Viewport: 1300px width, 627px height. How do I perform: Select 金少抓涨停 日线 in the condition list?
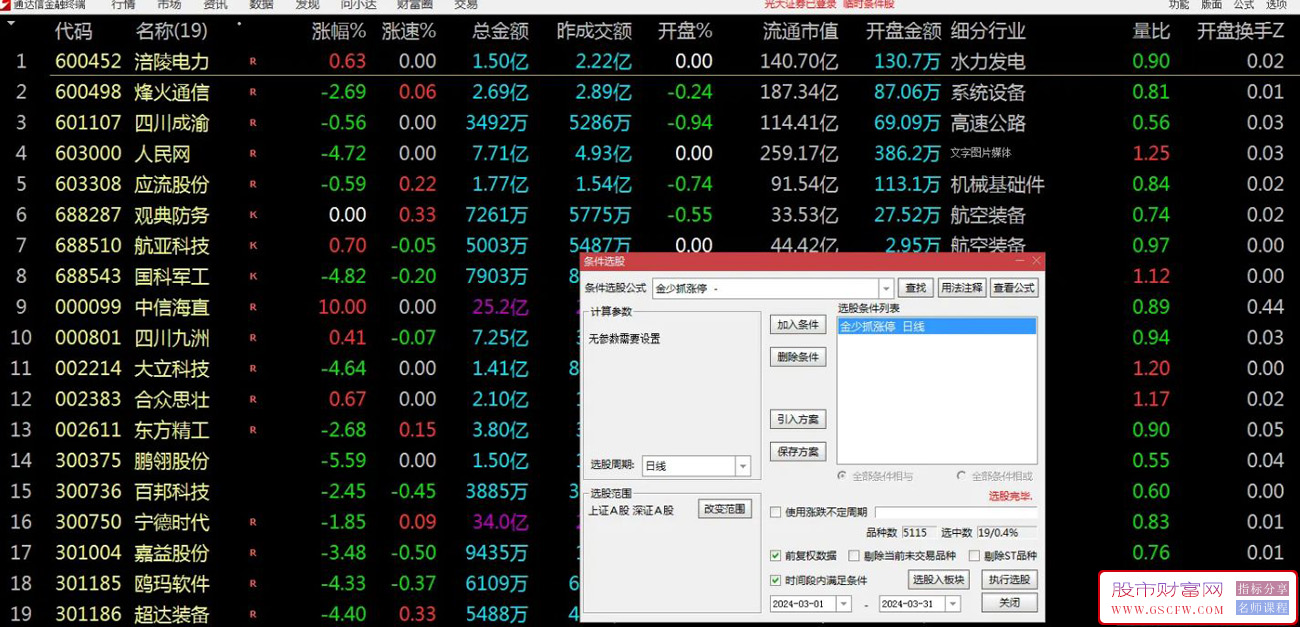pyautogui.click(x=937, y=326)
